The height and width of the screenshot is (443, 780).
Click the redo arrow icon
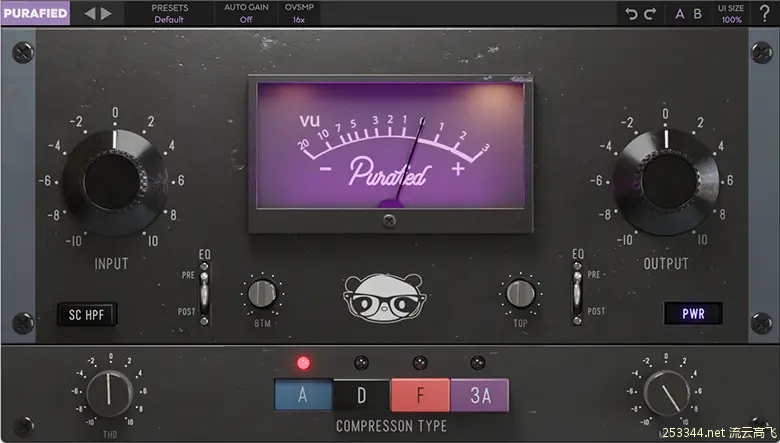(650, 14)
